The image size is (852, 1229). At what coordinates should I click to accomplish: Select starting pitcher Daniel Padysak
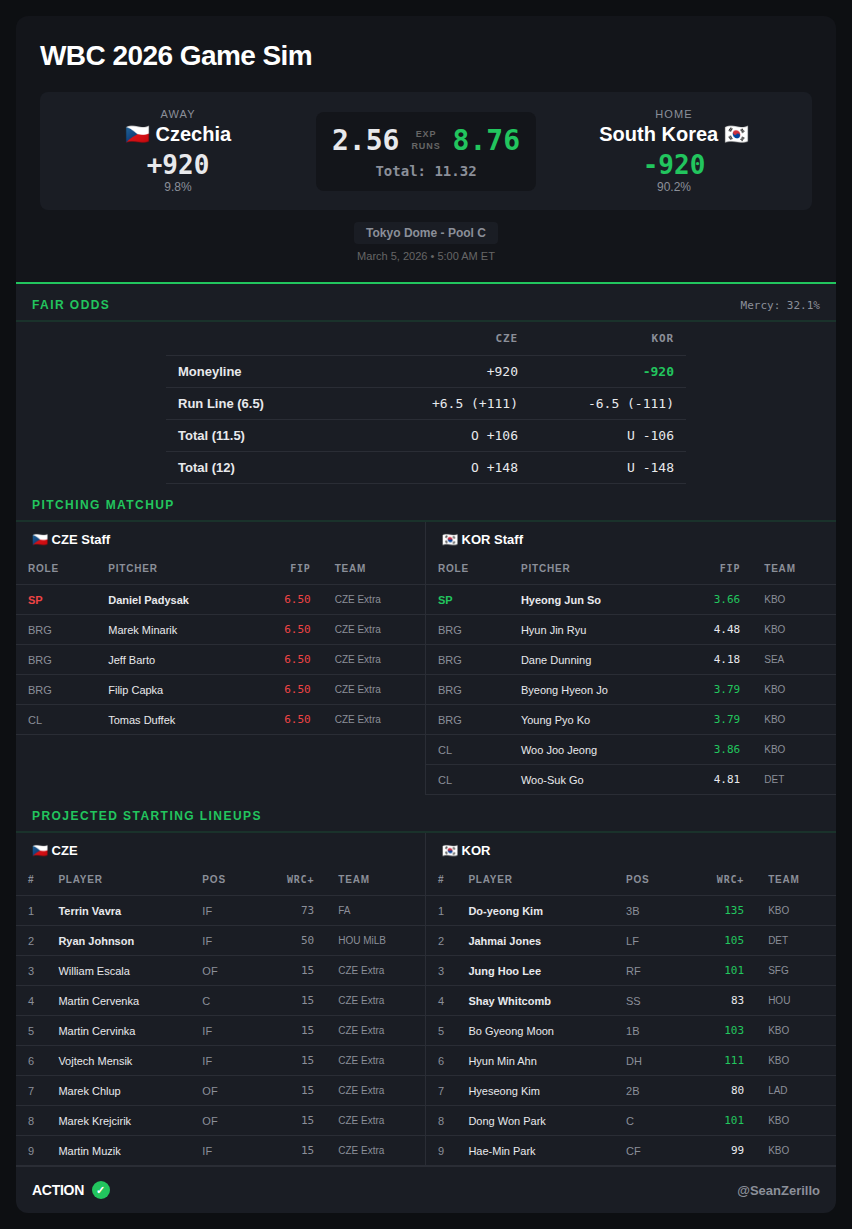coord(148,600)
